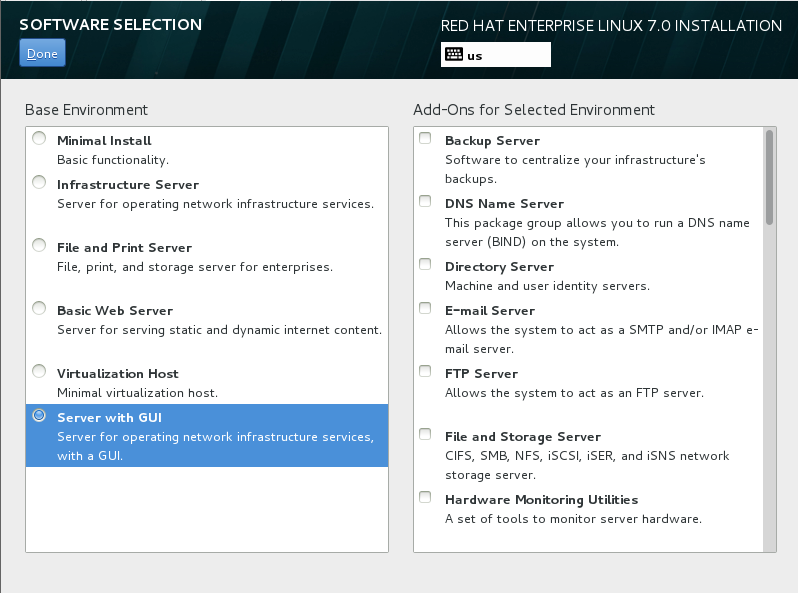798x593 pixels.
Task: Click the 'Server with GUI' label
Action: 109,417
